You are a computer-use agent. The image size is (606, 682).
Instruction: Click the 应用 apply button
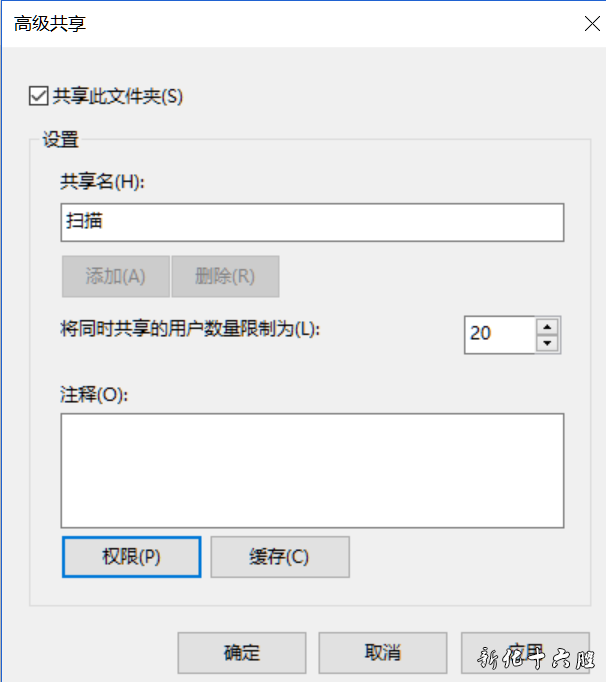pyautogui.click(x=526, y=652)
